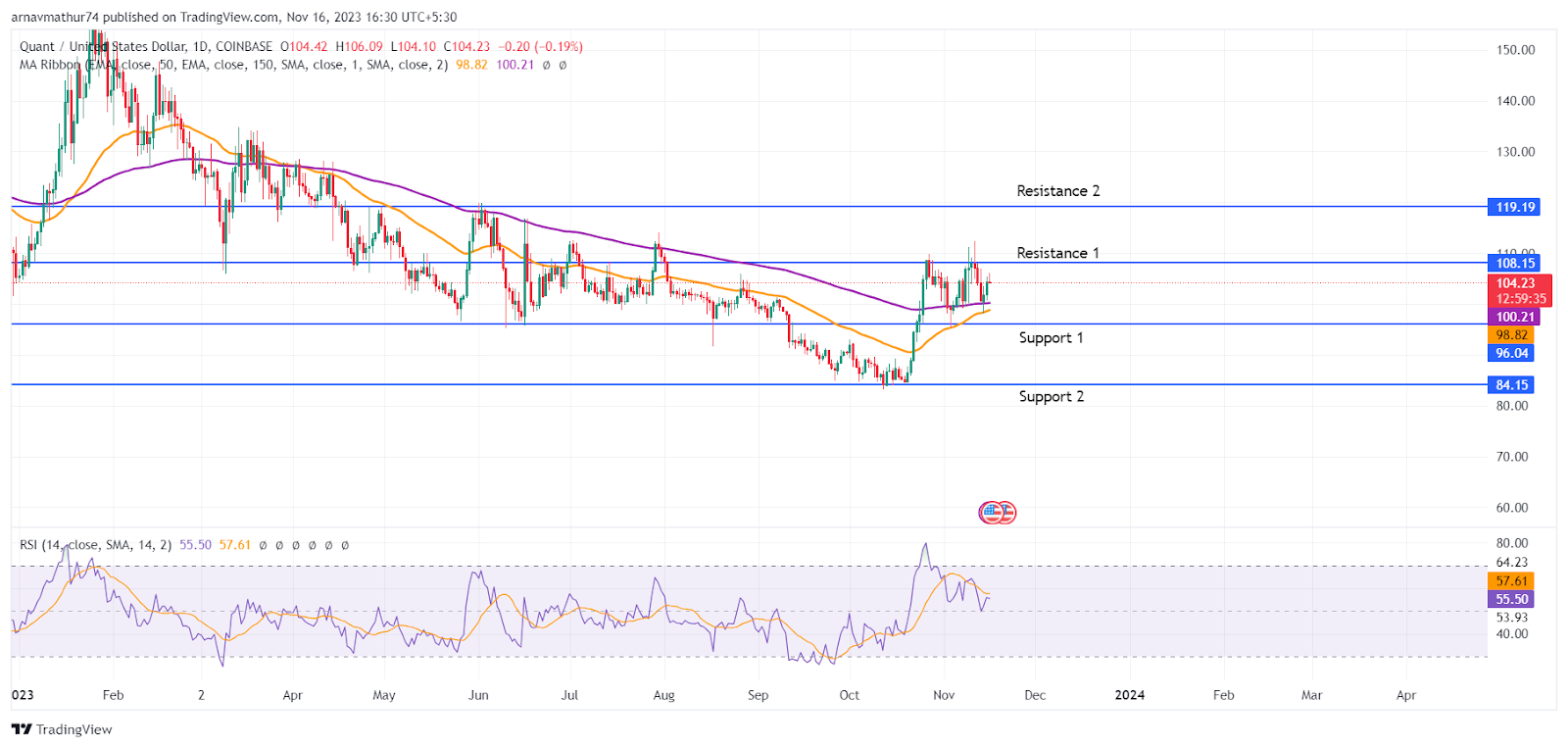Image resolution: width=1568 pixels, height=748 pixels.
Task: Click the MA Ribbon indicator legend
Action: (x=233, y=65)
